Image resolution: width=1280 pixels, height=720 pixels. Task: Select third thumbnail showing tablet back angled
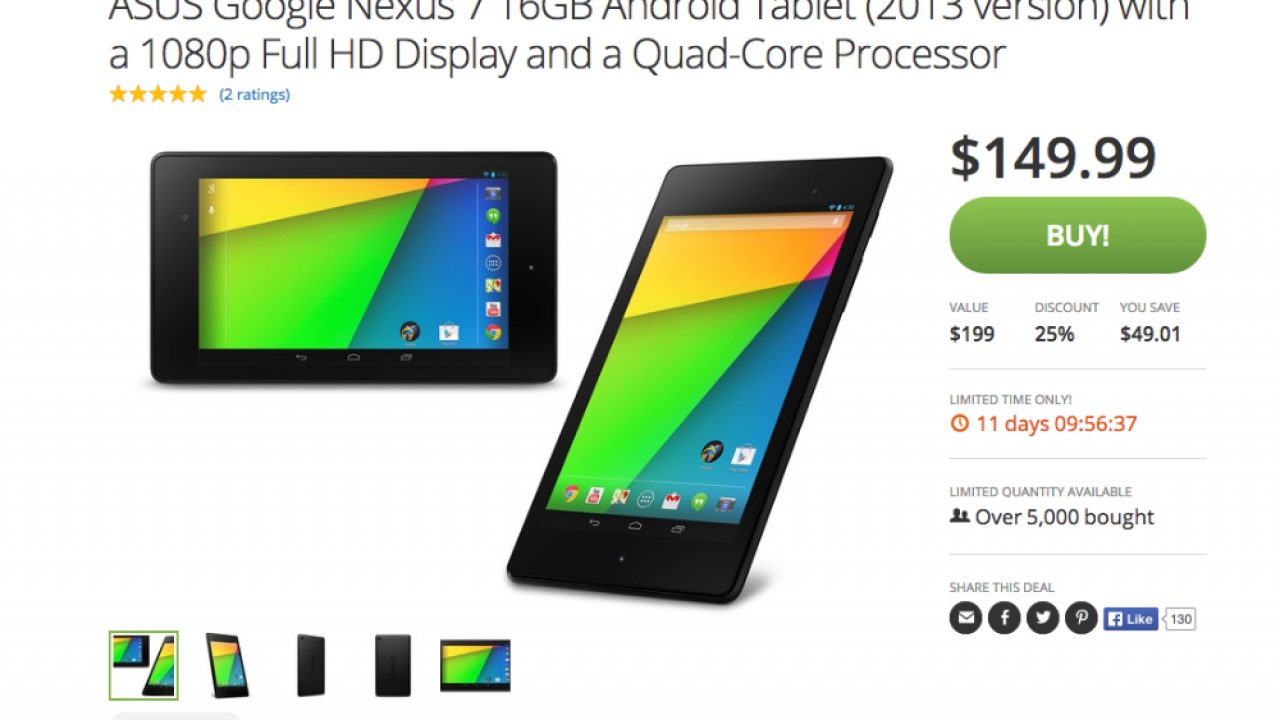pyautogui.click(x=311, y=665)
